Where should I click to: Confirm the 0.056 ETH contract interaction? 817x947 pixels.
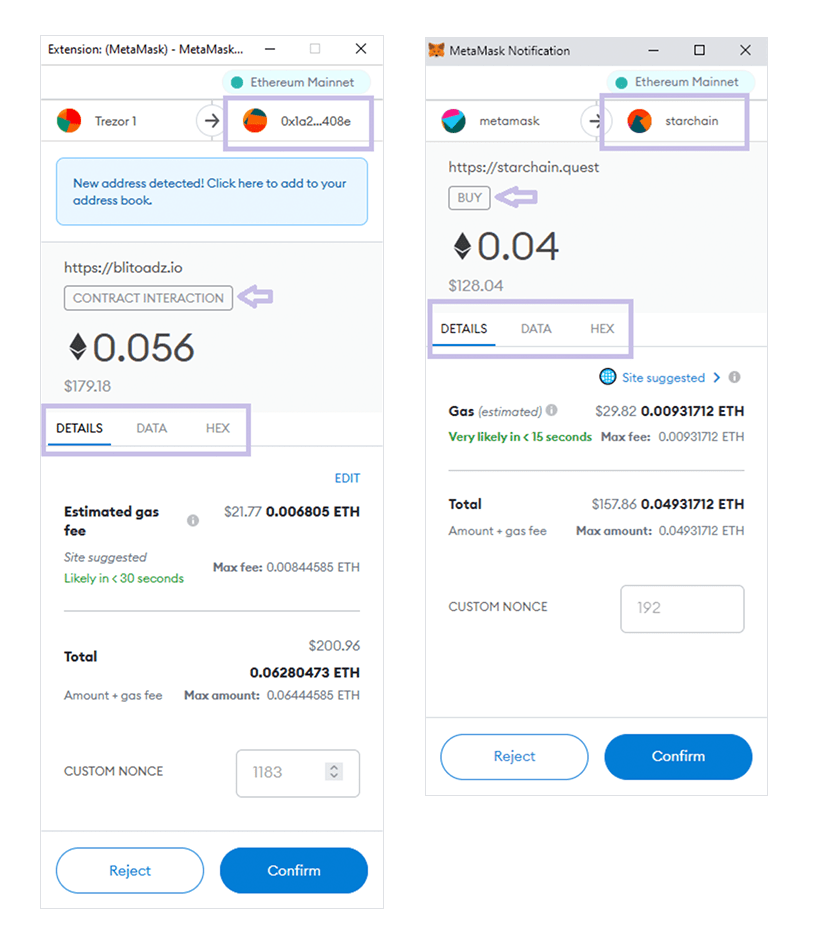[x=294, y=870]
